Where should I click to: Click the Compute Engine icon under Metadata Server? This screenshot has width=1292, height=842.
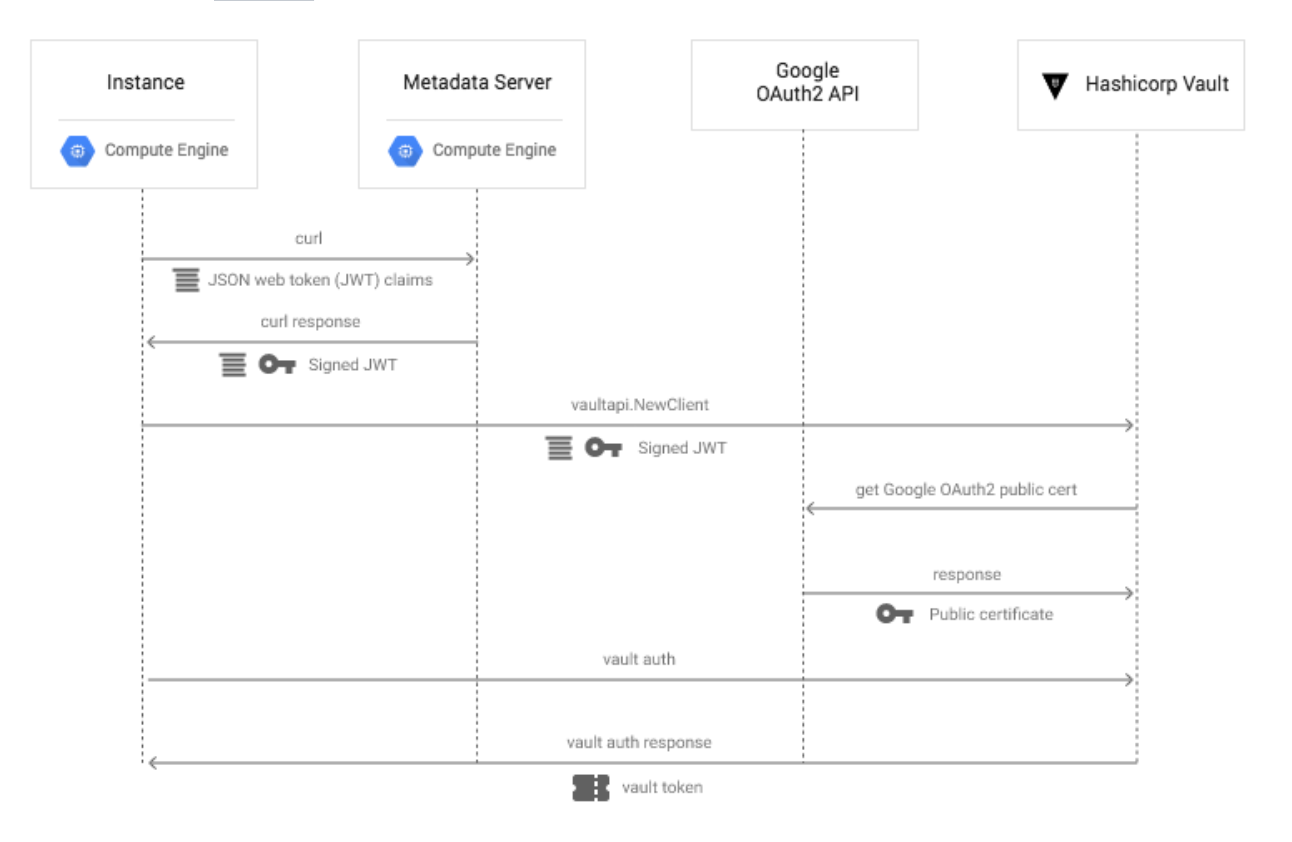pyautogui.click(x=405, y=151)
